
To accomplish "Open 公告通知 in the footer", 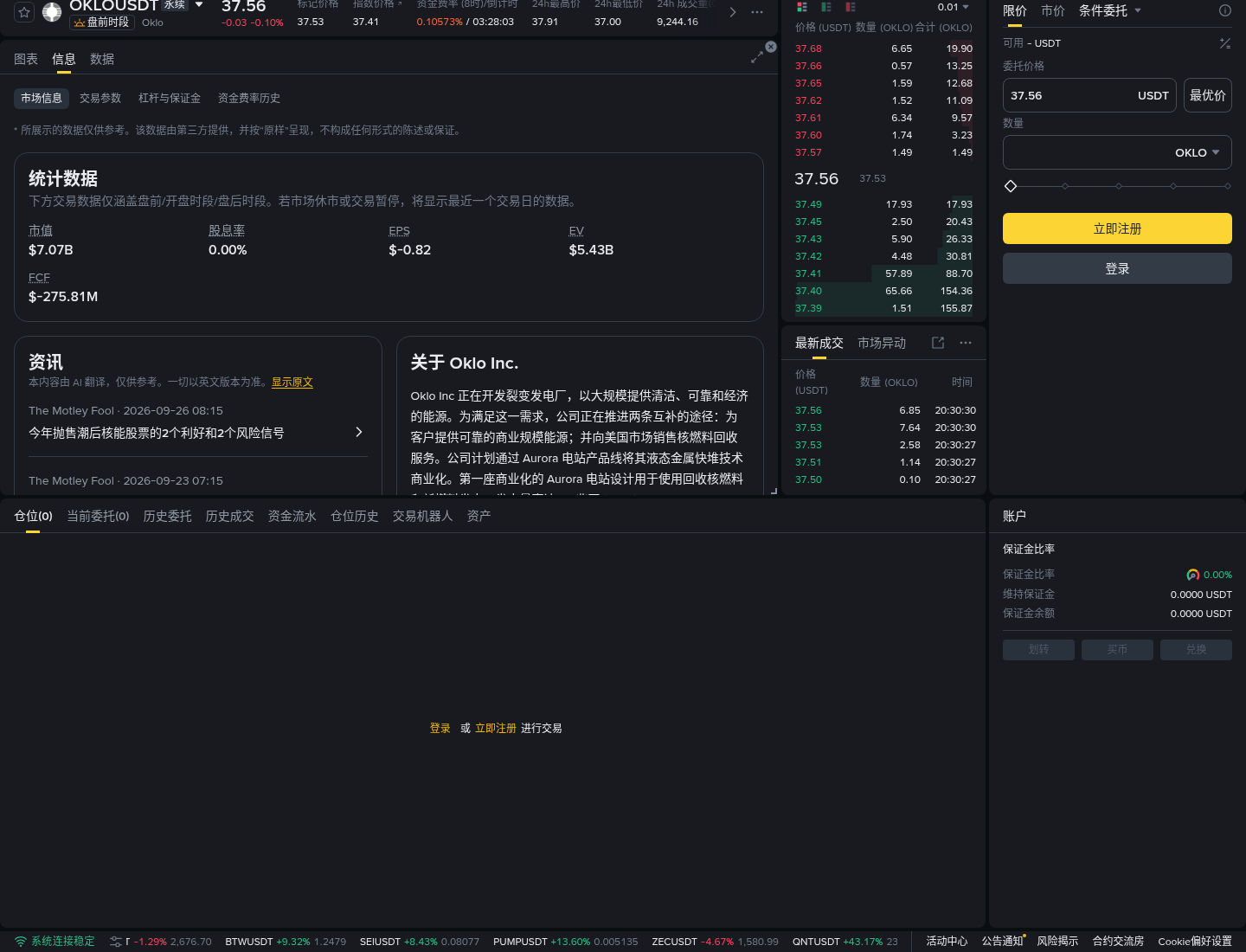I will pyautogui.click(x=1003, y=942).
